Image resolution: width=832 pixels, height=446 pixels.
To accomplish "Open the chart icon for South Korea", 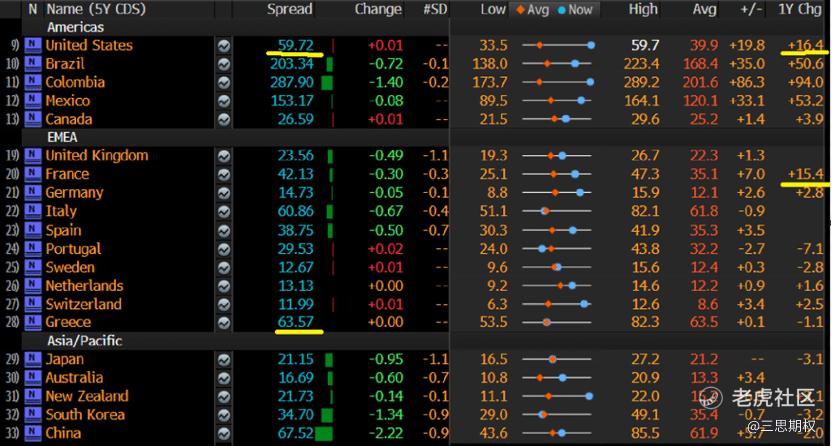I will tap(224, 415).
